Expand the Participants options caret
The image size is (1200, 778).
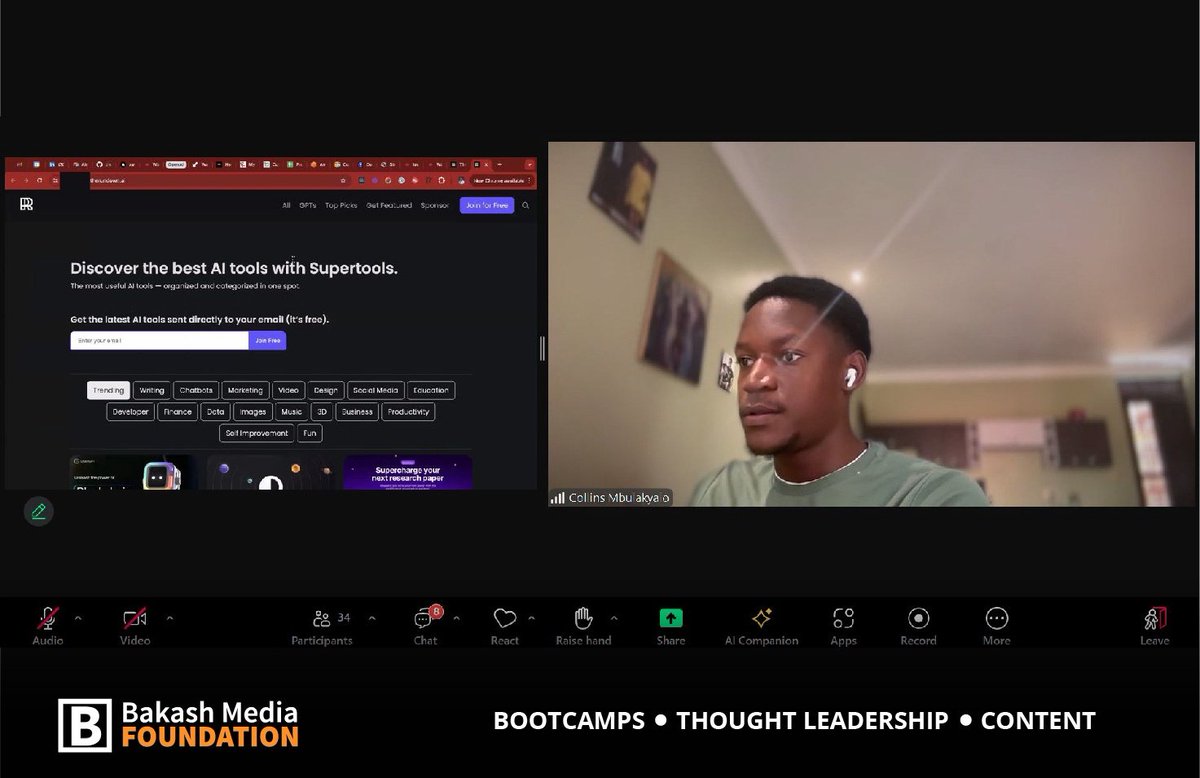coord(372,618)
